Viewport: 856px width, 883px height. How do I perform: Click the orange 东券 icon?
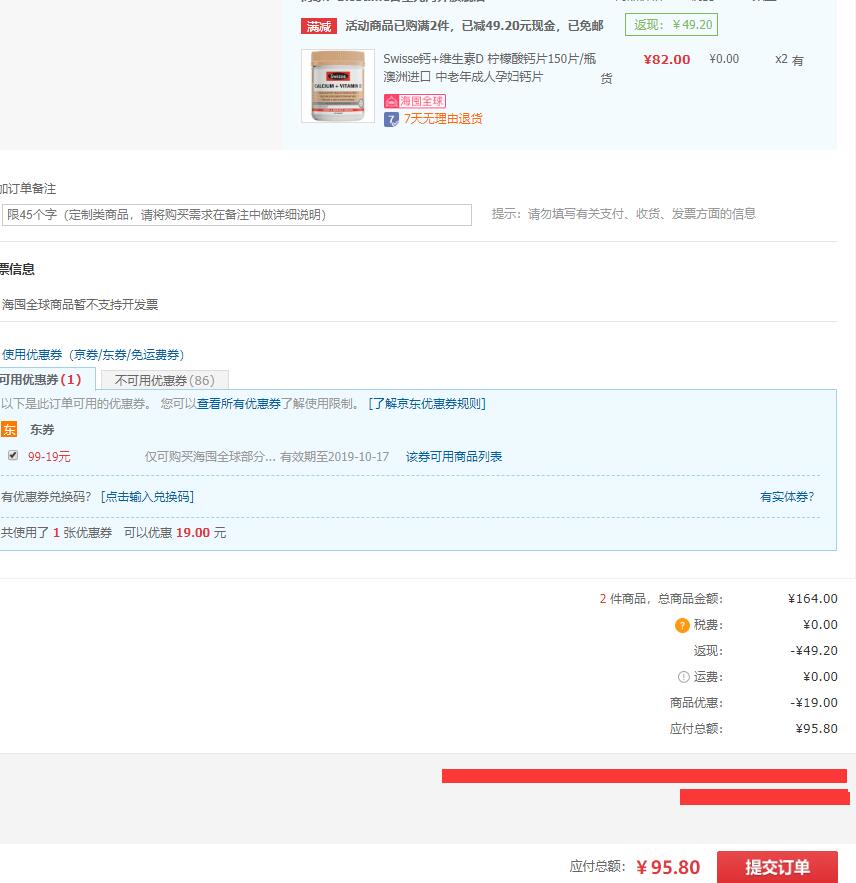pos(9,430)
